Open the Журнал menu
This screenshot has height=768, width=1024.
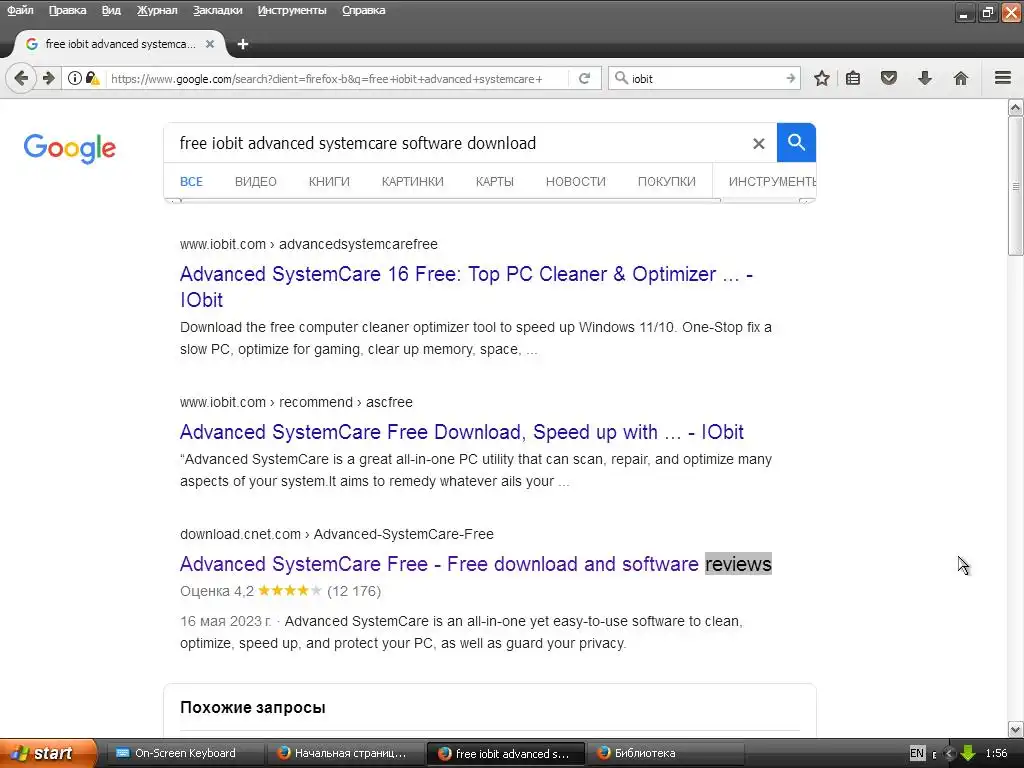[157, 10]
